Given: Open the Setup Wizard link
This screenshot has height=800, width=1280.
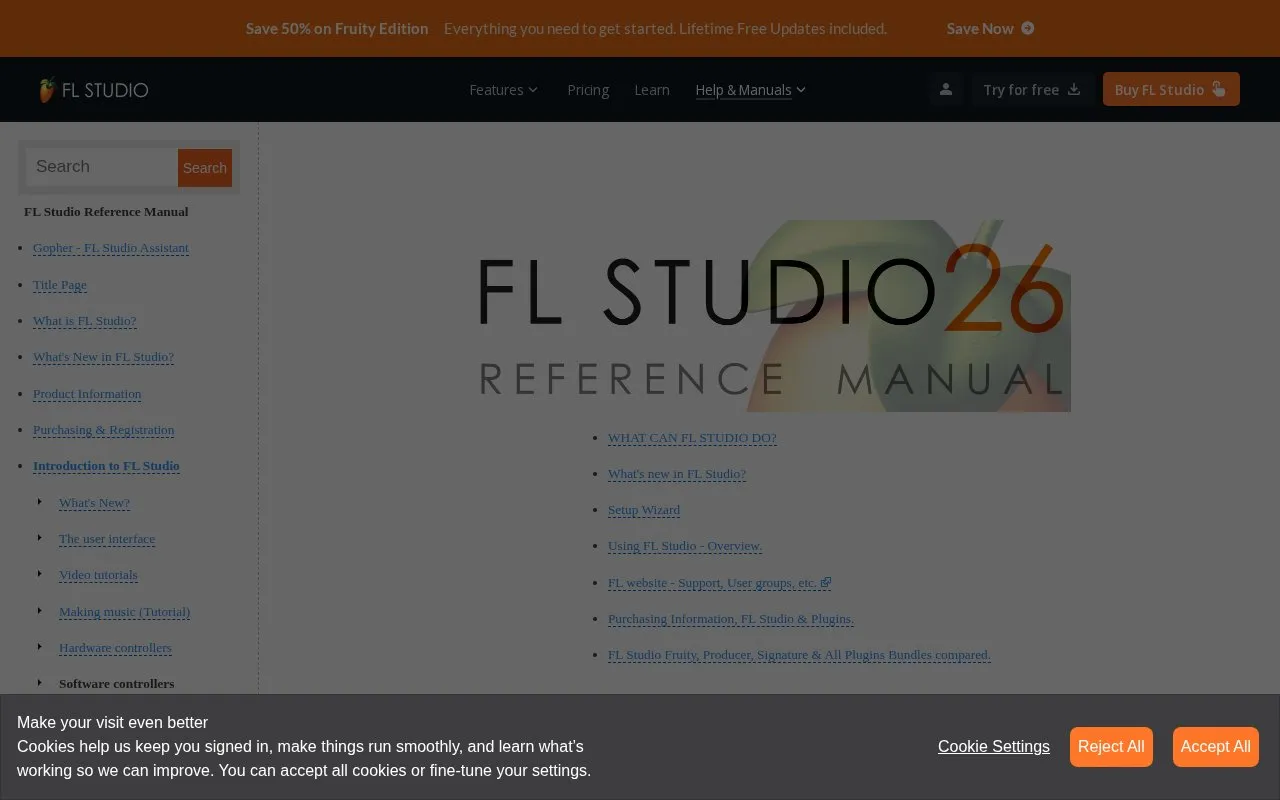Looking at the screenshot, I should coord(644,510).
